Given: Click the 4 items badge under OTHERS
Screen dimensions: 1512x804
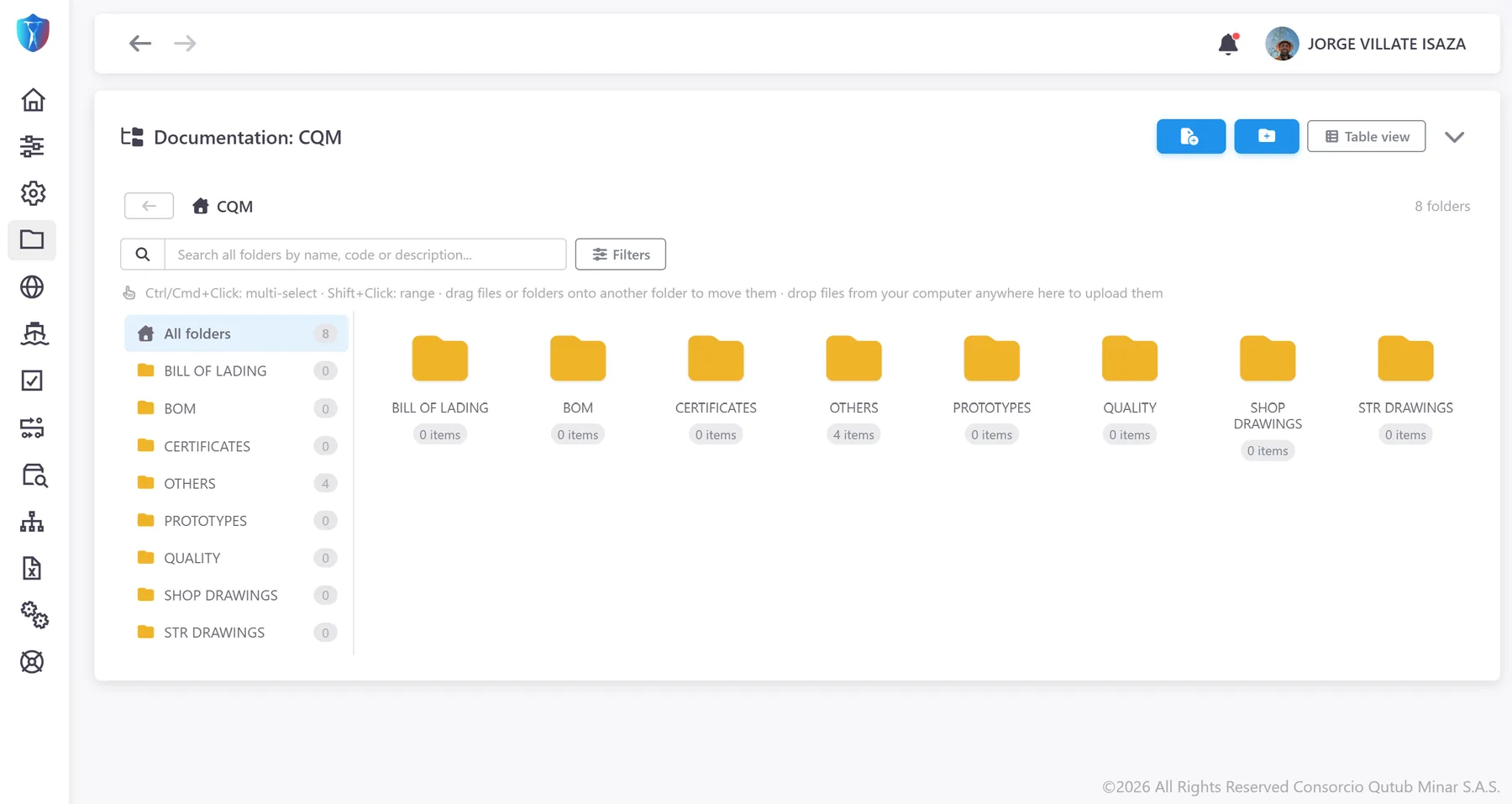Looking at the screenshot, I should tap(853, 434).
